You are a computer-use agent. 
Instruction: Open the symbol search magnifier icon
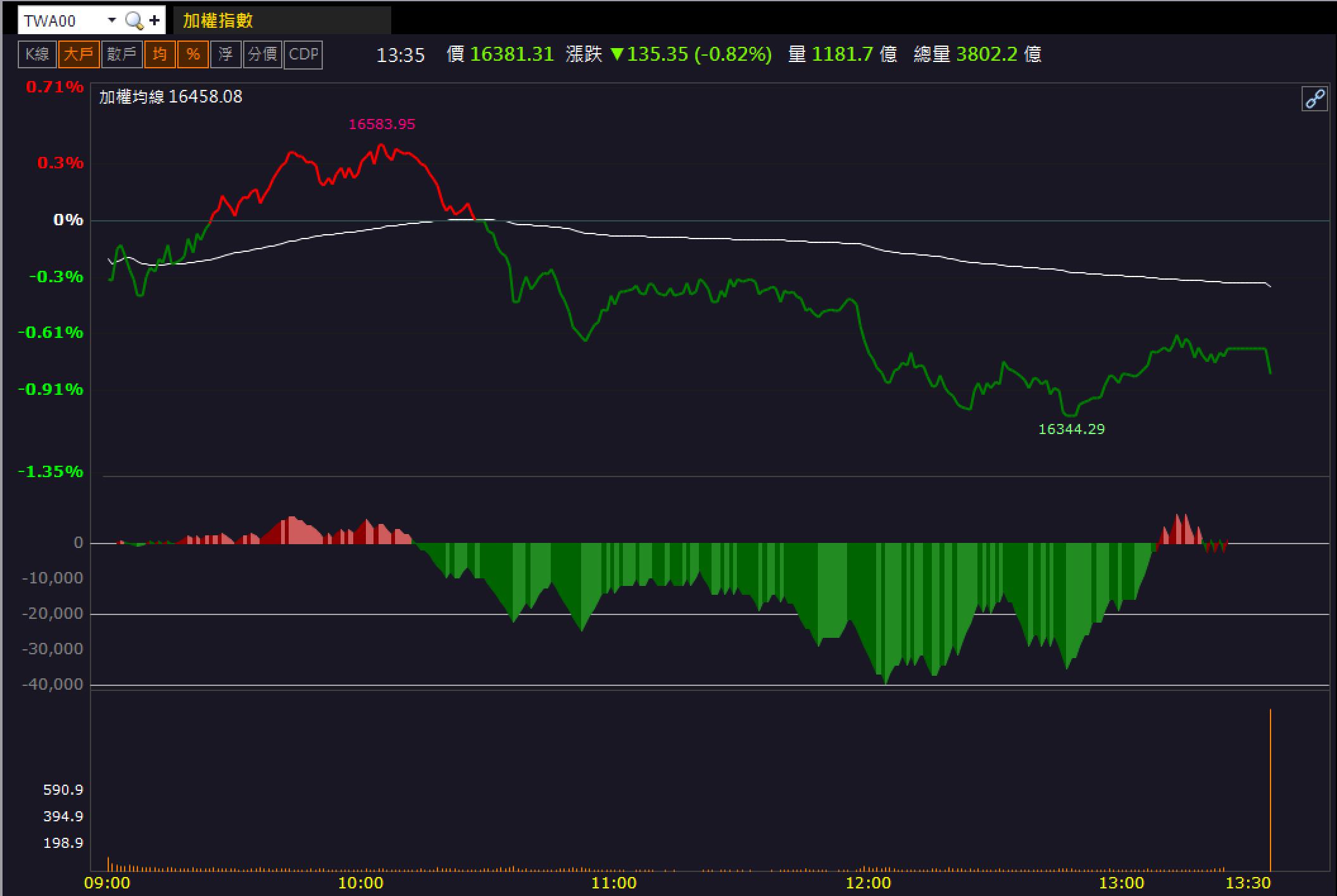pos(134,21)
